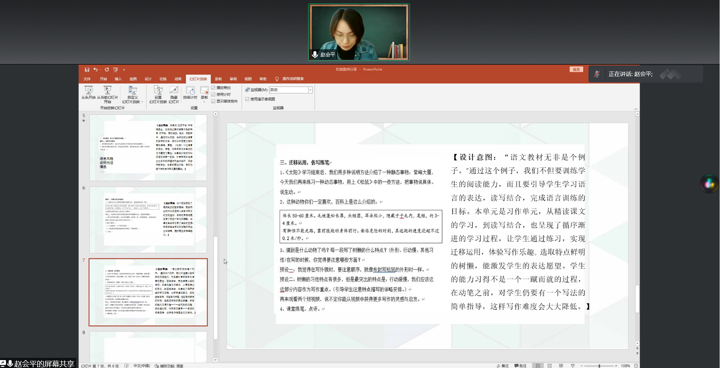The image size is (720, 368).
Task: Switch to Slide Sorter view icon
Action: (549, 366)
